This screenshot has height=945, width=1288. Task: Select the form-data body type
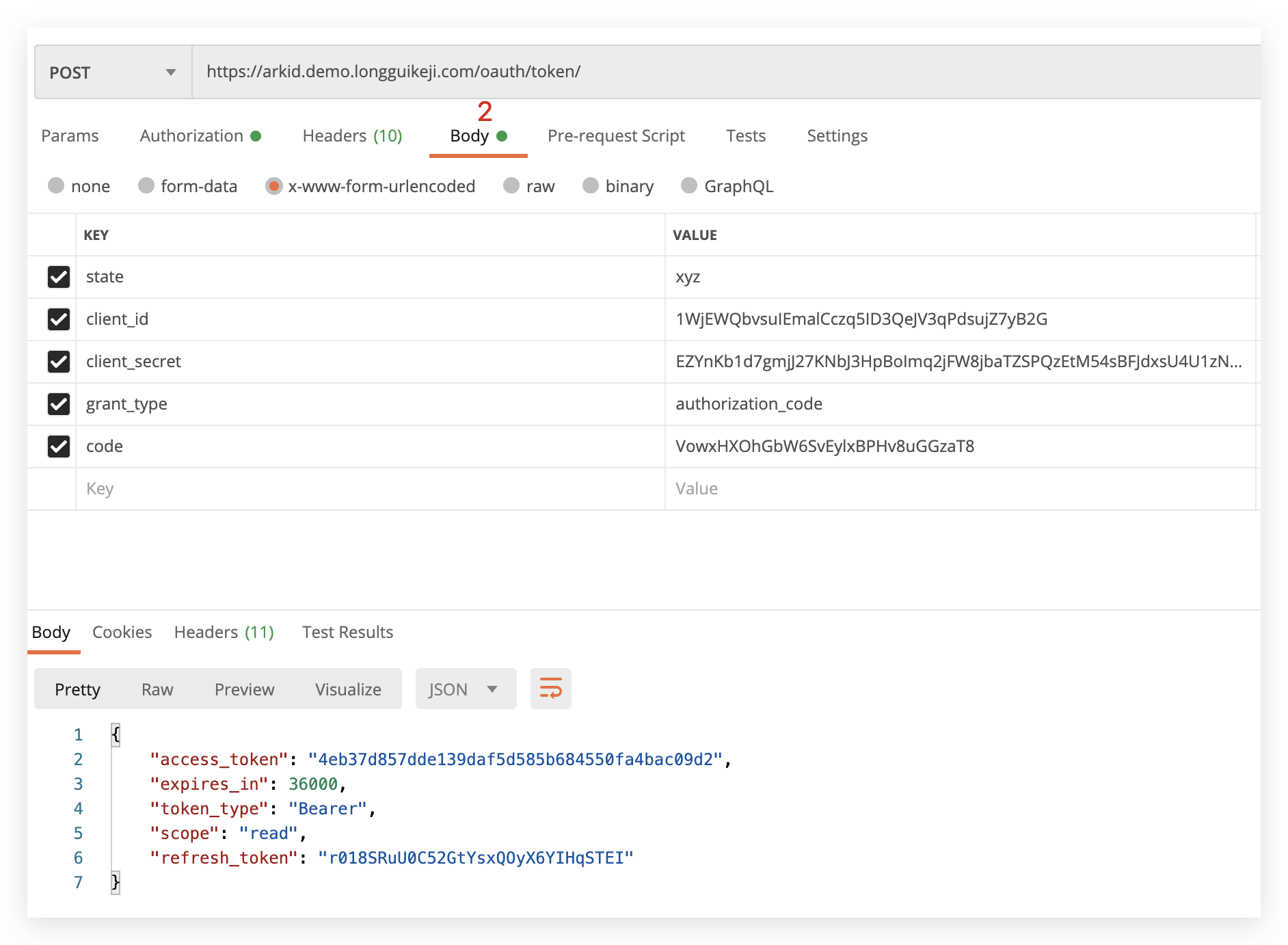146,186
